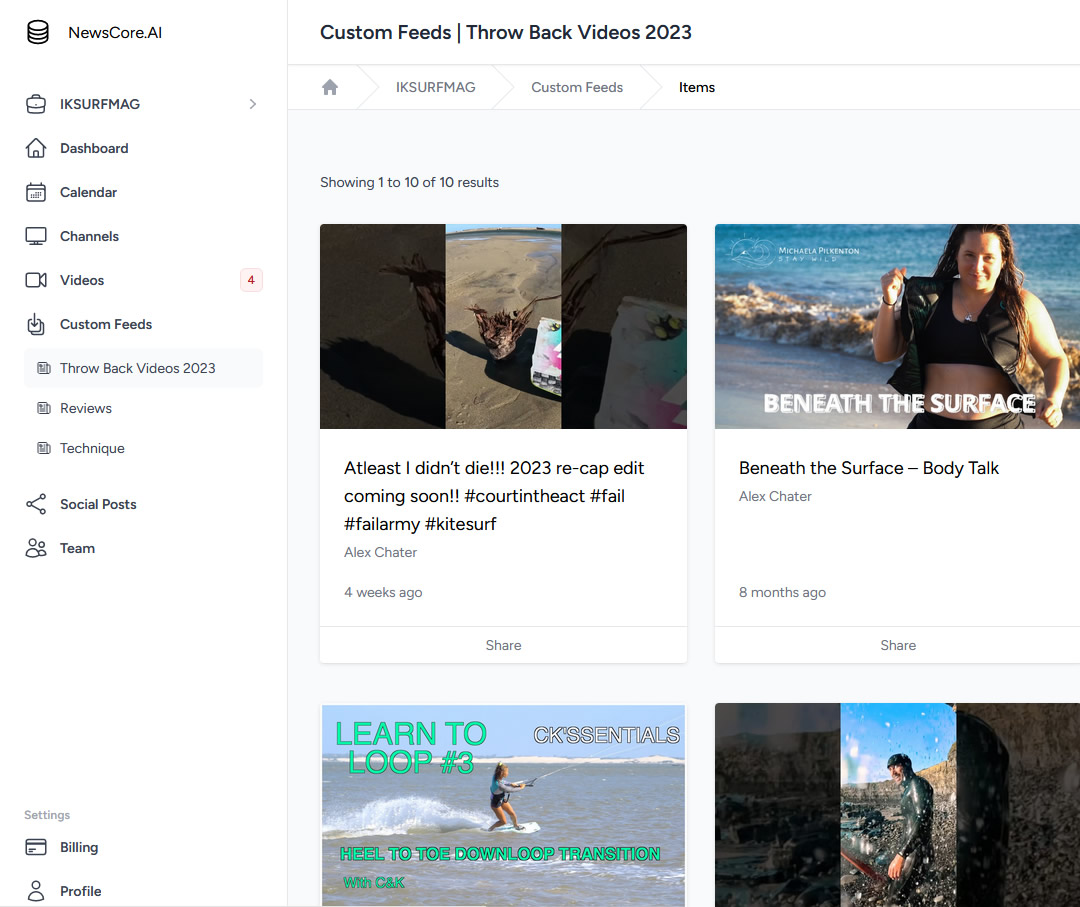Expand the IKSURFMAG workspace chevron
The image size is (1080, 907).
[x=252, y=104]
